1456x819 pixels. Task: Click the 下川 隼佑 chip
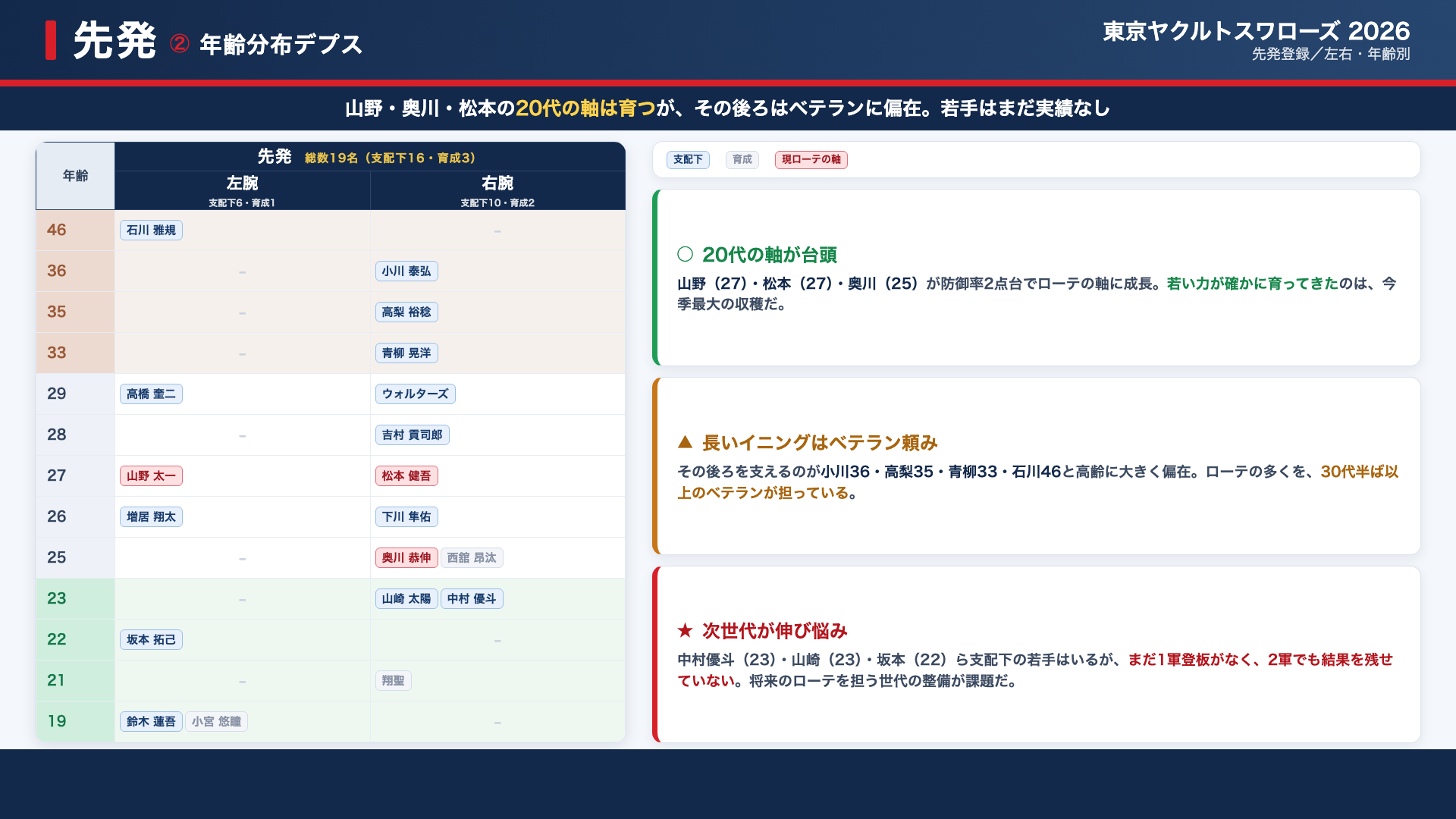click(406, 517)
